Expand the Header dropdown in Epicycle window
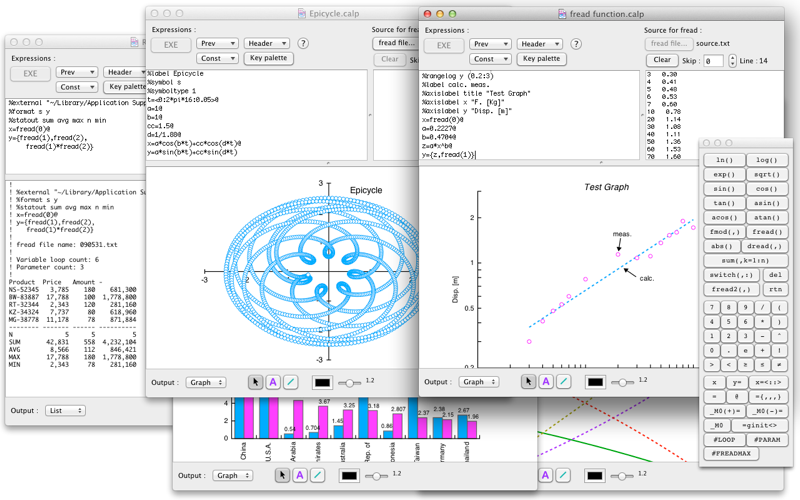 (x=267, y=43)
